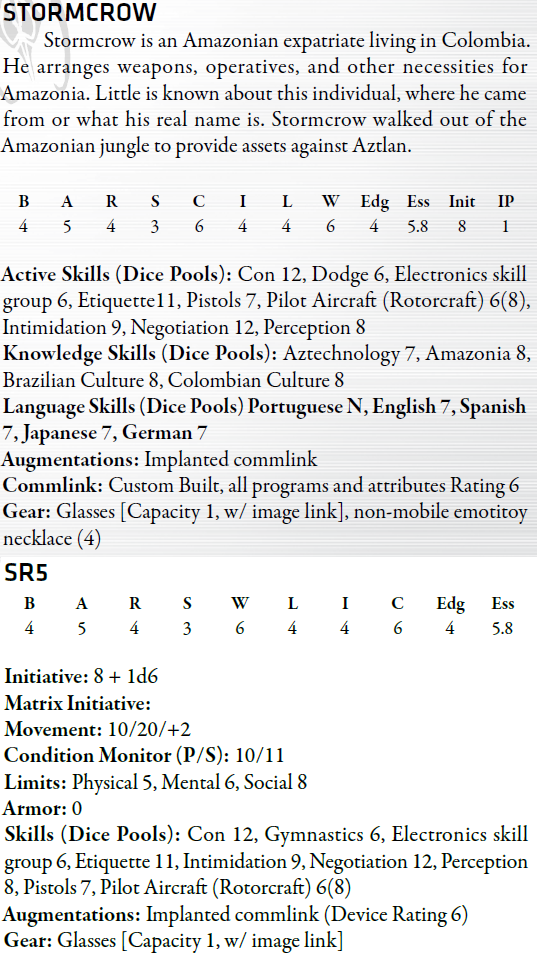Image resolution: width=537 pixels, height=953 pixels.
Task: Select the Knowledge Skills (Dice Pools) label
Action: click(140, 354)
